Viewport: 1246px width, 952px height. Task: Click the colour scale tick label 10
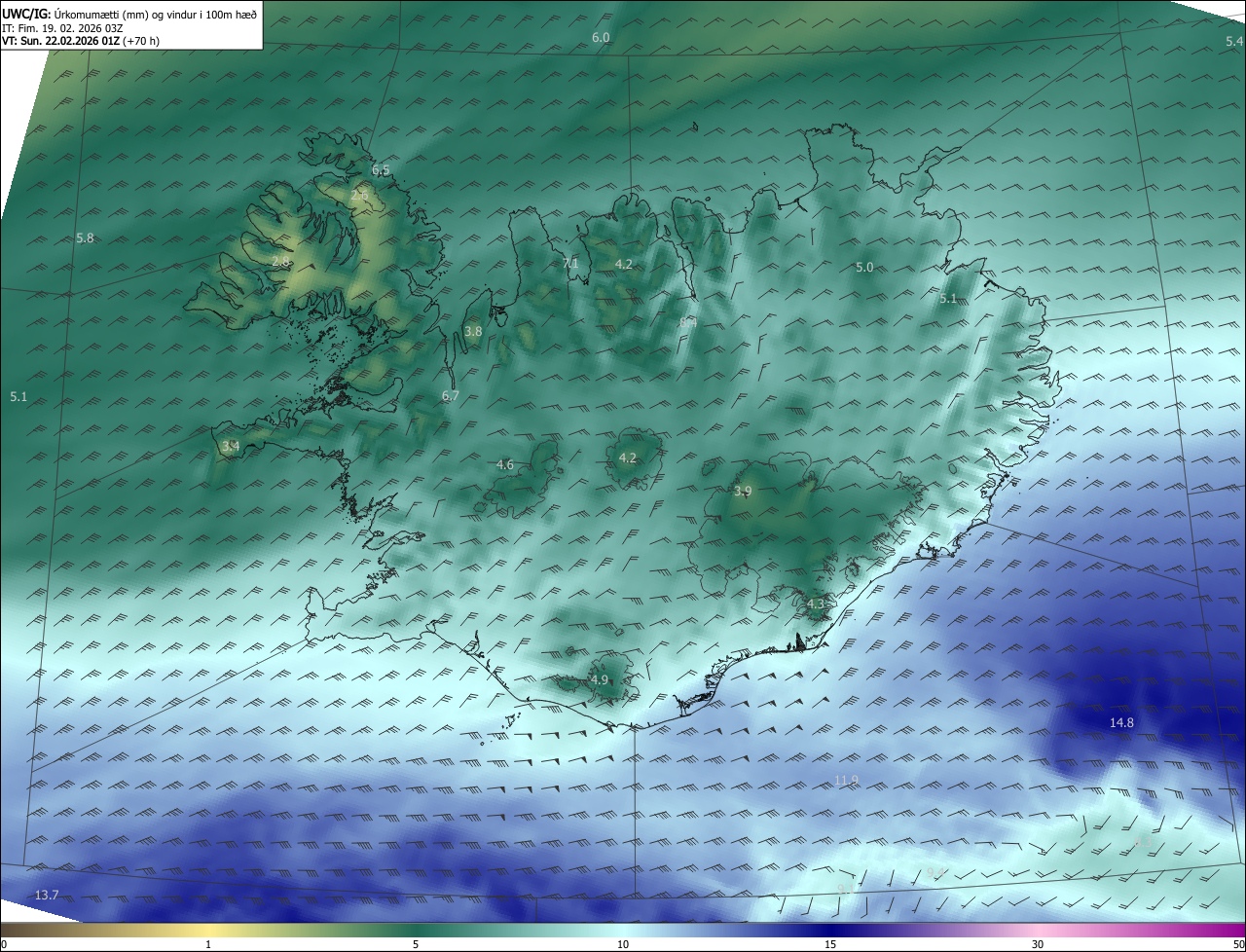[623, 944]
